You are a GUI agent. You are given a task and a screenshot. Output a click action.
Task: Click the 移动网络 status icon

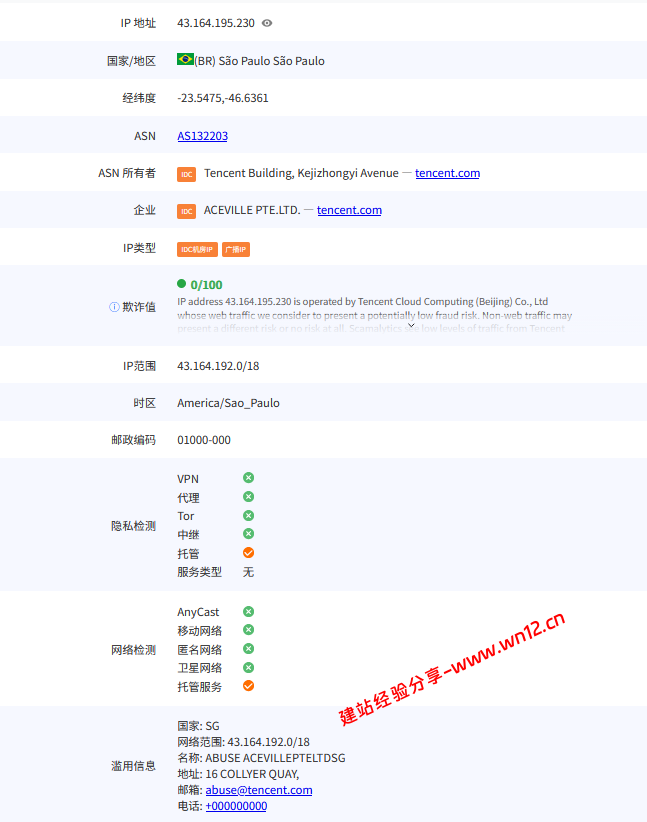click(249, 630)
